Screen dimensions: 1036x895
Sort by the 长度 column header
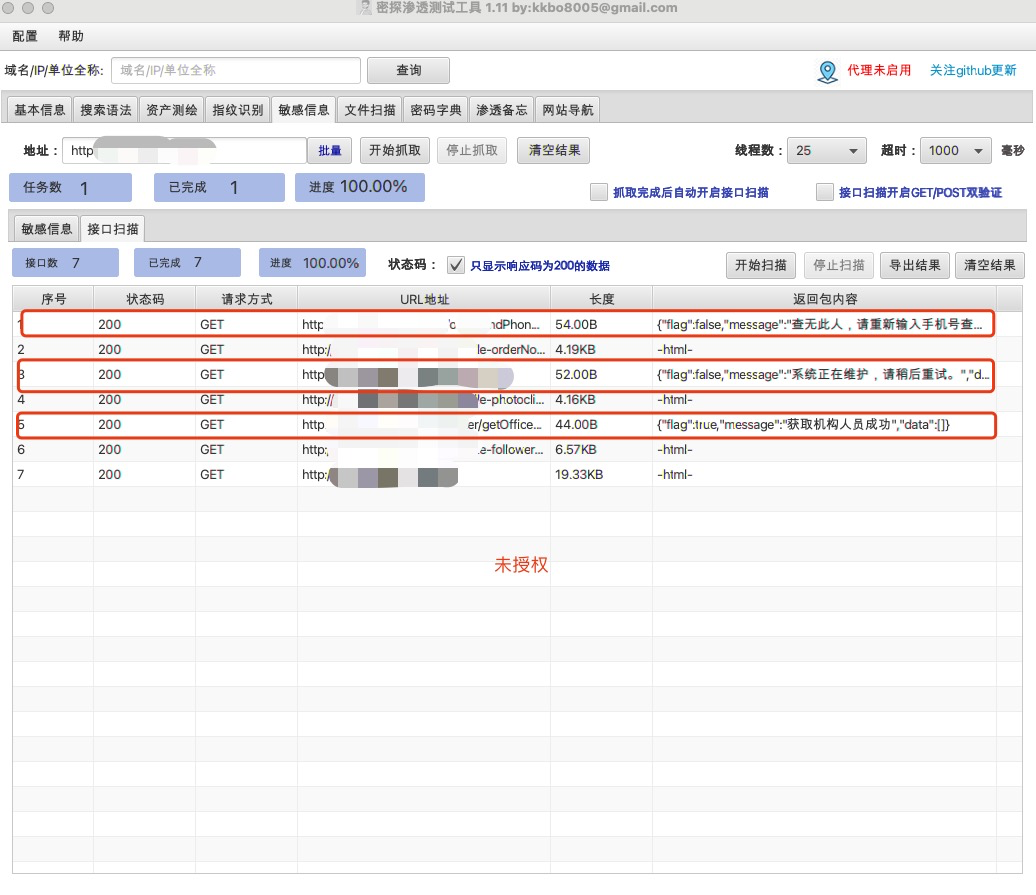[602, 299]
